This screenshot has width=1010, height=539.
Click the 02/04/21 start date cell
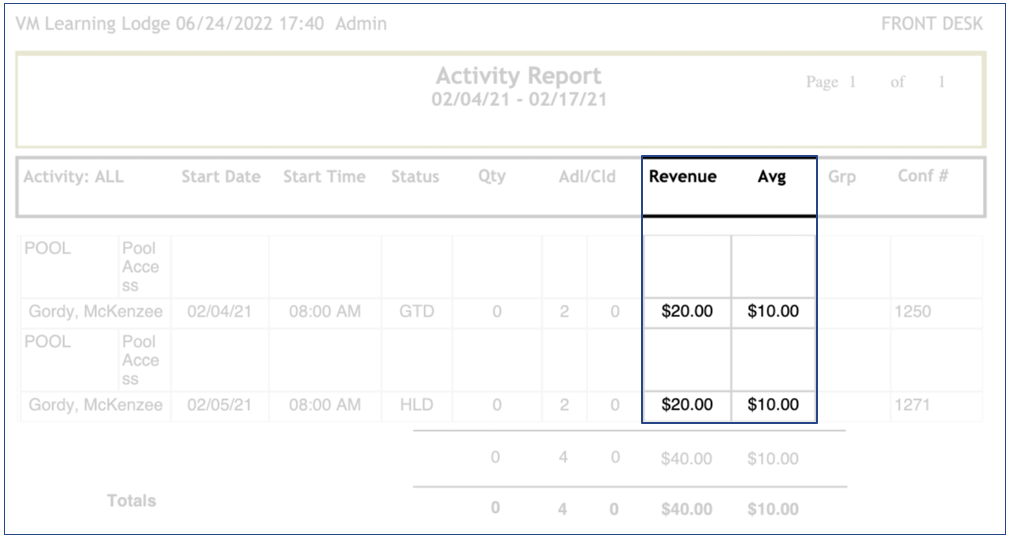(220, 312)
